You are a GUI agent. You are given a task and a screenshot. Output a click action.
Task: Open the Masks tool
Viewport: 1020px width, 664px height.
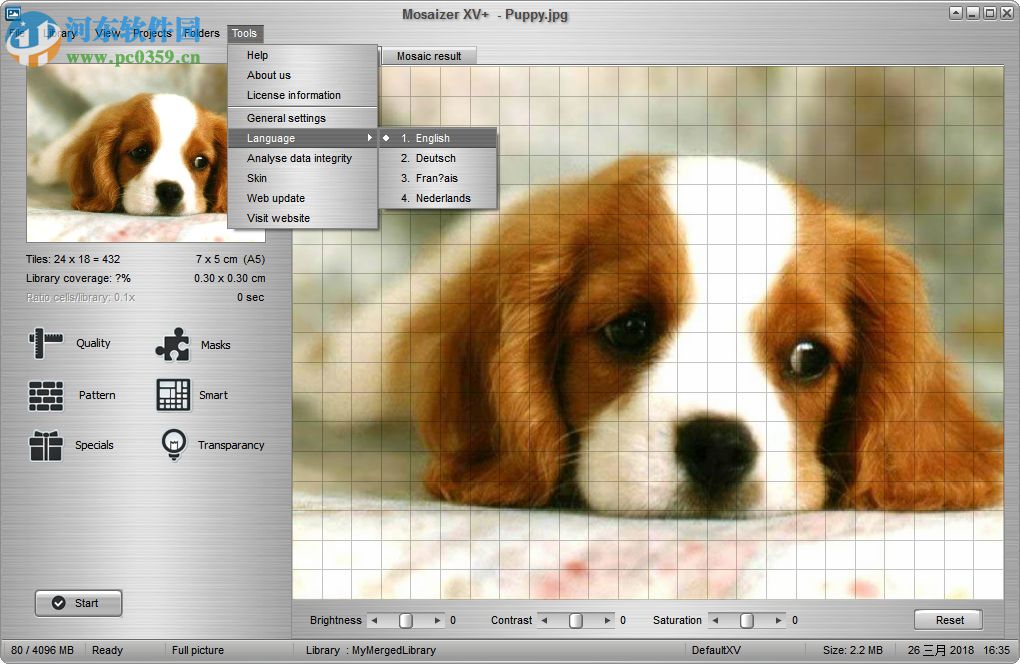(x=172, y=343)
